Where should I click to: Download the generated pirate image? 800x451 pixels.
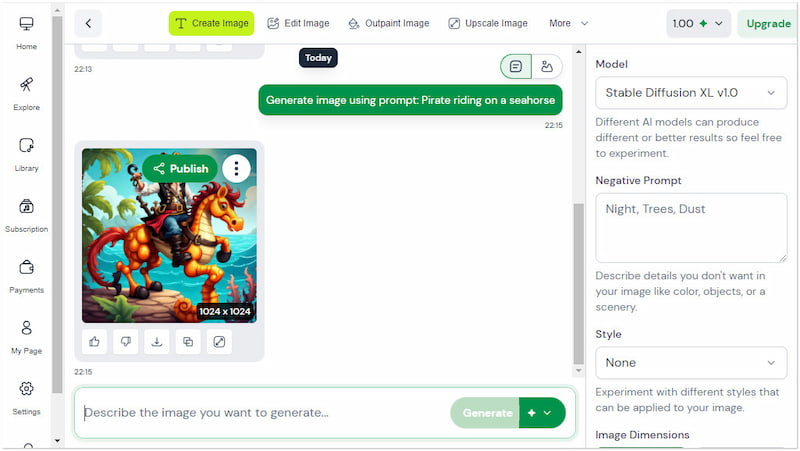point(157,342)
